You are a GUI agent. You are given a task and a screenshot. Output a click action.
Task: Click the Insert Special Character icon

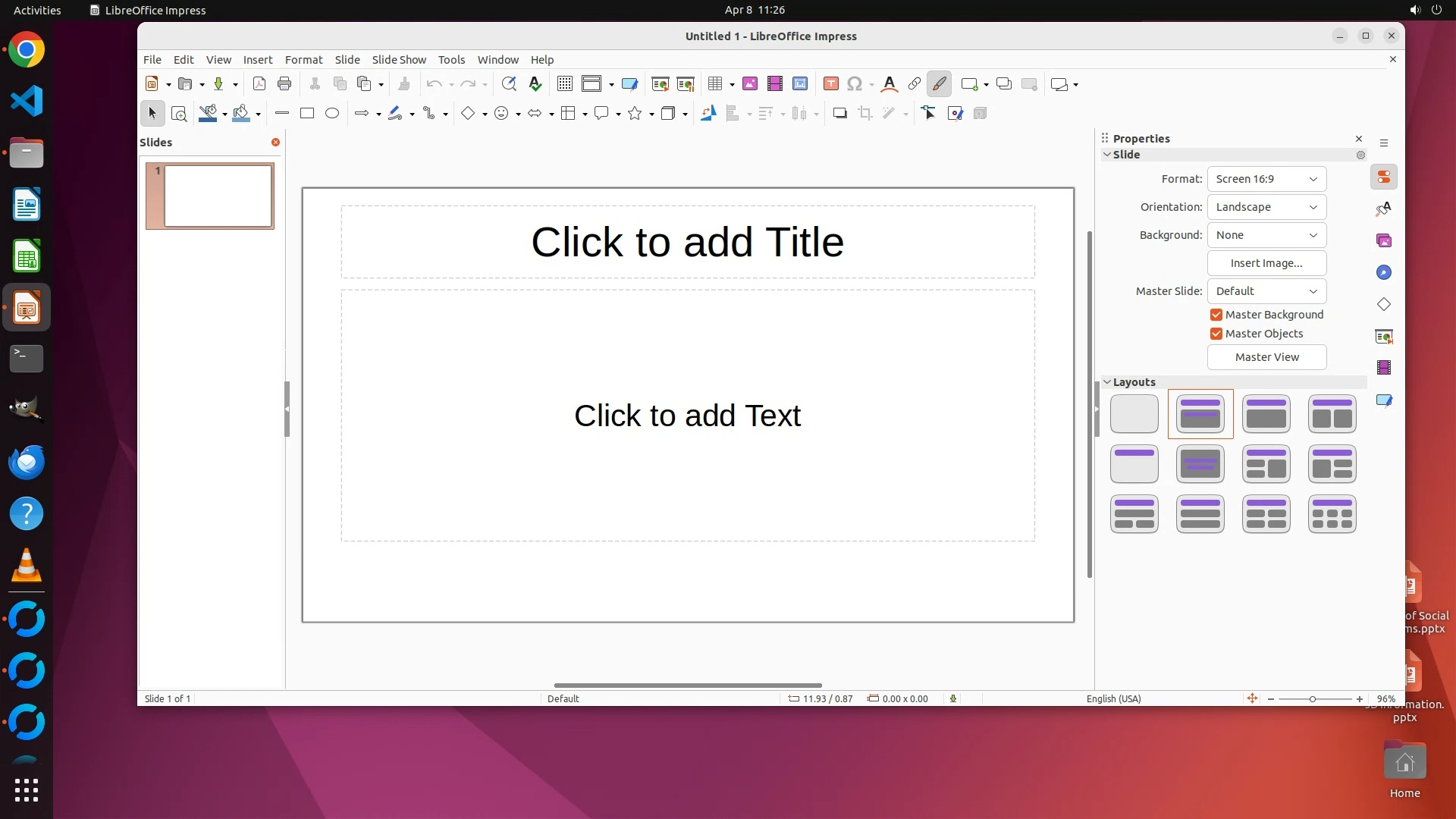coord(855,84)
